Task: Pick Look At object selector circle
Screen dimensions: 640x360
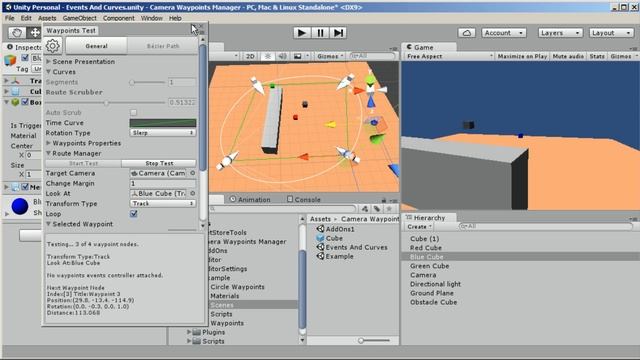Action: 193,193
